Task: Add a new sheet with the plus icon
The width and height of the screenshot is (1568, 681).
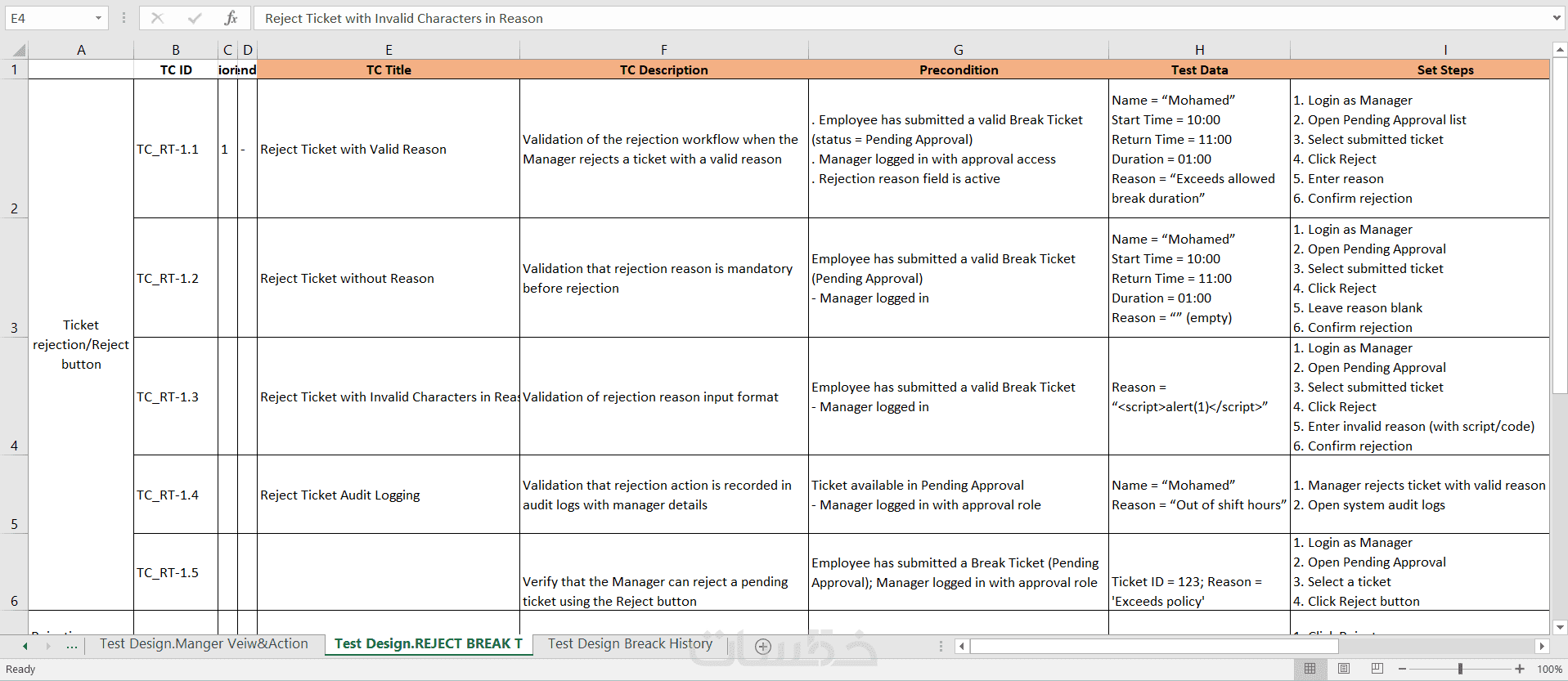Action: click(763, 647)
